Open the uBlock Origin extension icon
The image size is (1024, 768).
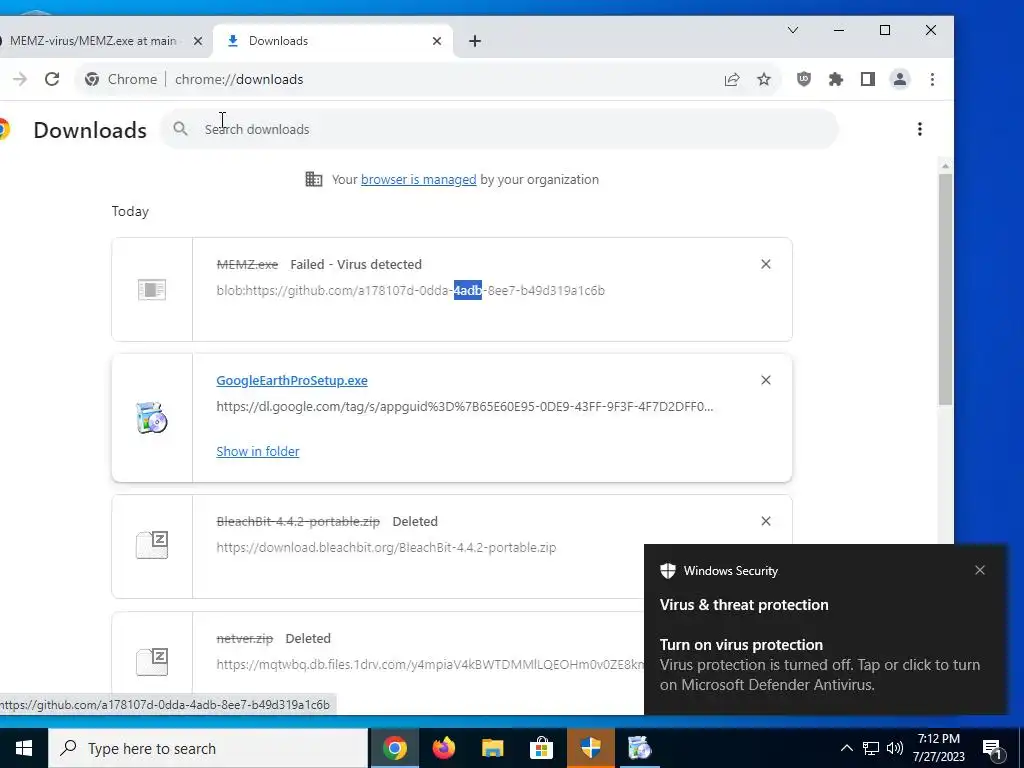[804, 79]
